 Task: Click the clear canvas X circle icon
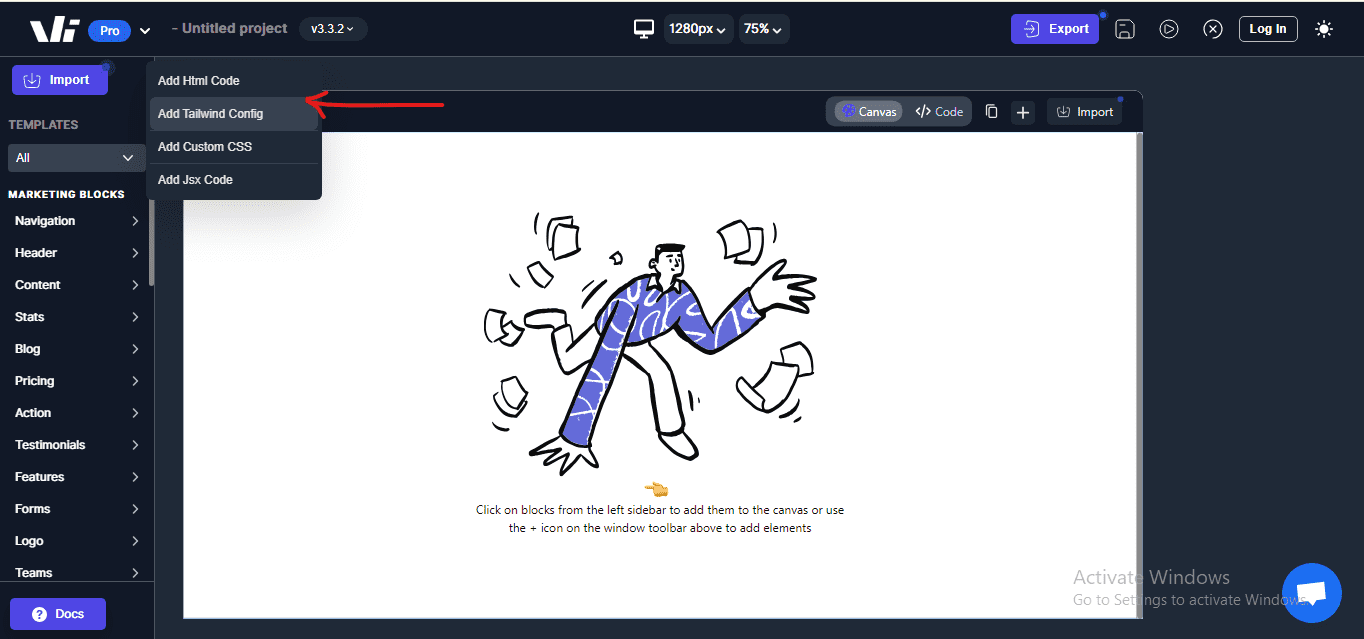[1213, 29]
